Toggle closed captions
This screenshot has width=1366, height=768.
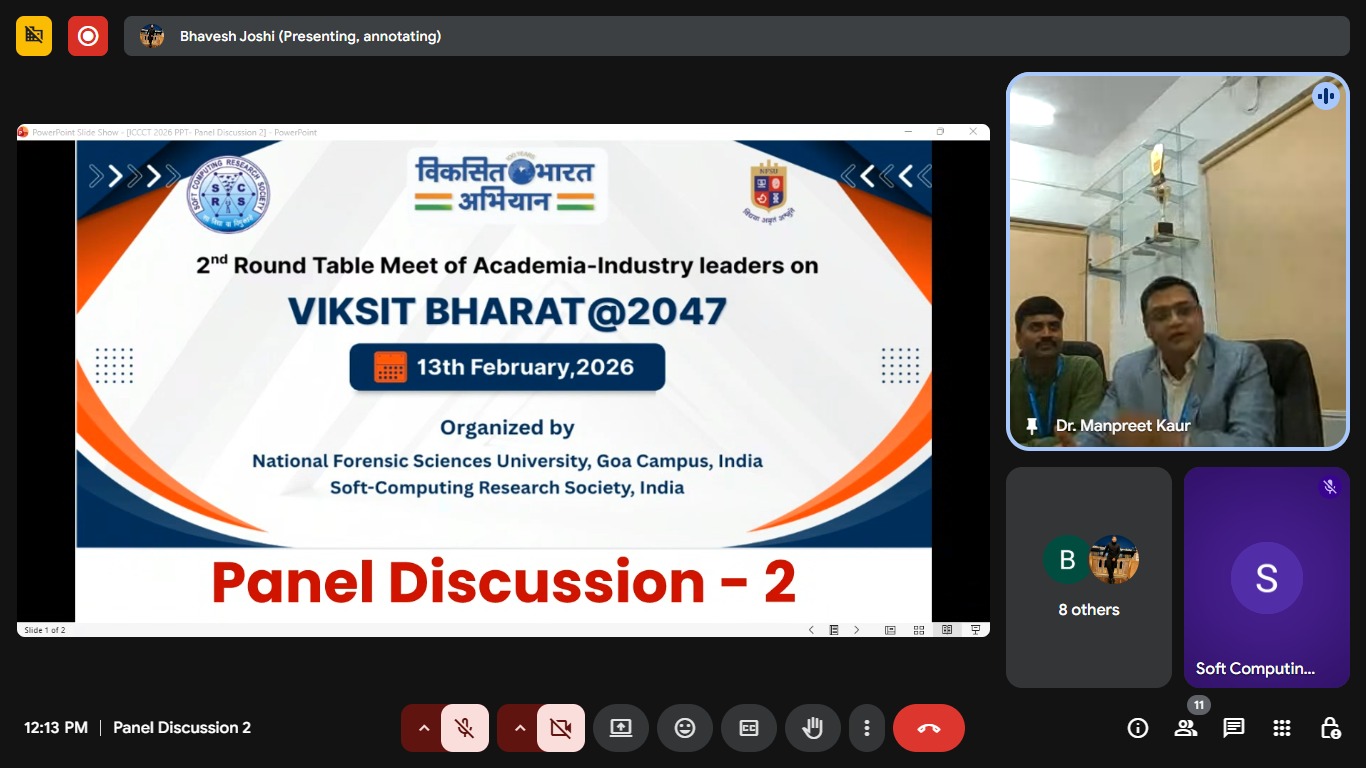click(749, 728)
